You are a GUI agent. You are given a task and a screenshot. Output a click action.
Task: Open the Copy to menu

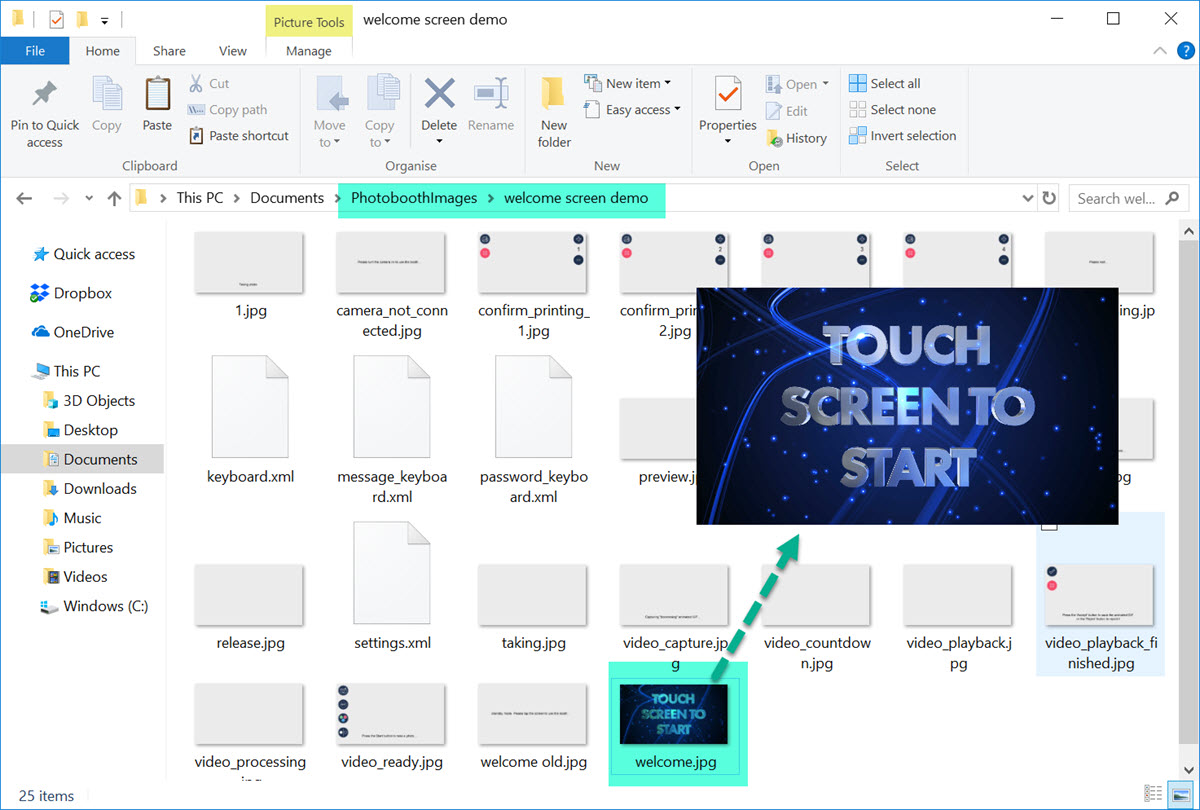(379, 112)
